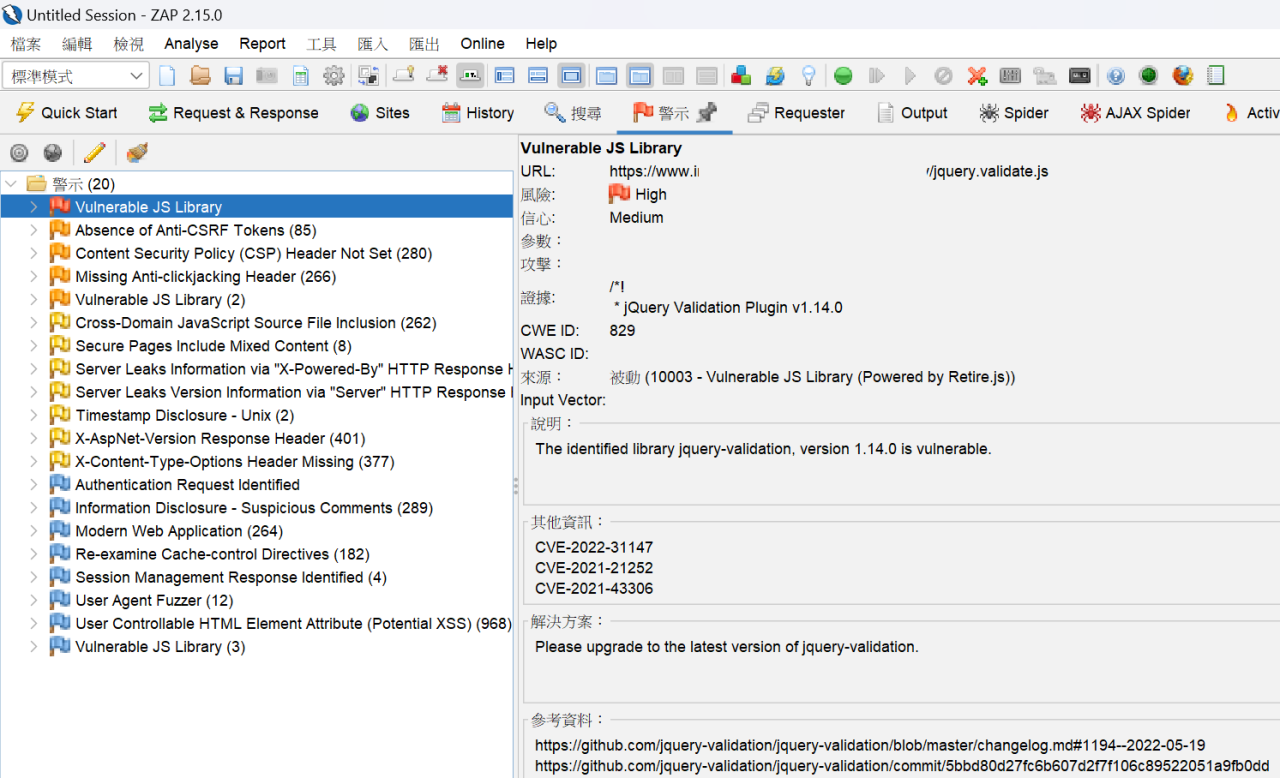Image resolution: width=1280 pixels, height=778 pixels.
Task: Toggle the green circle break button
Action: pyautogui.click(x=843, y=76)
